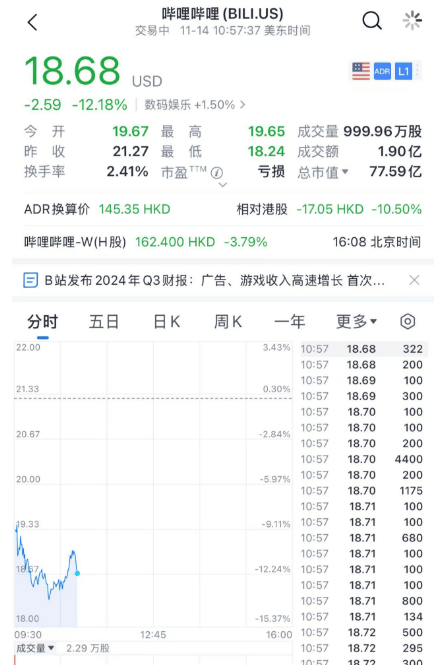Open the 总市值 dropdown arrow
Screen dimensions: 447x665
345,172
